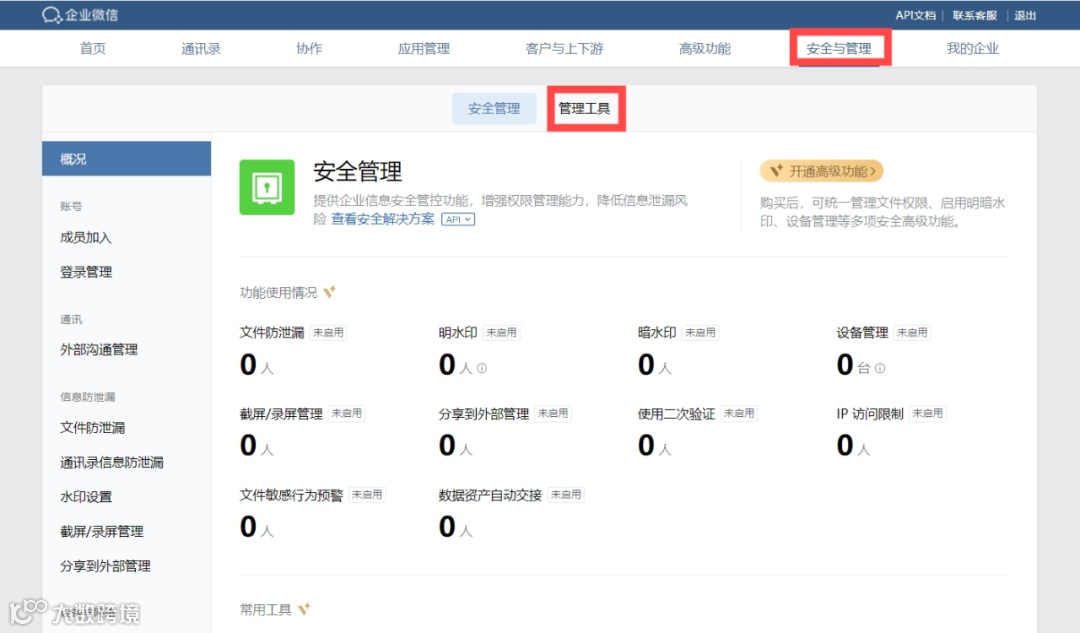This screenshot has width=1080, height=633.
Task: Select 水印设置 in the sidebar
Action: (x=86, y=497)
